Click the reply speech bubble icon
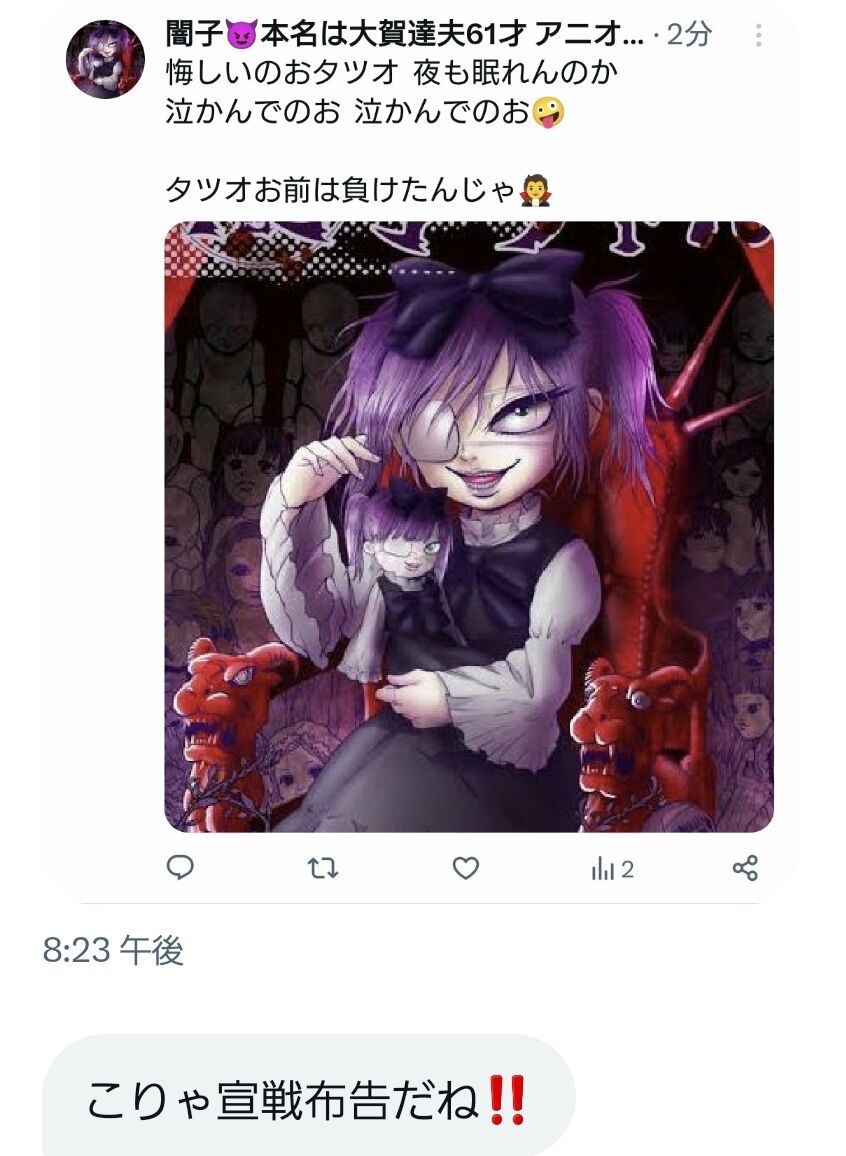846x1156 pixels. tap(180, 868)
